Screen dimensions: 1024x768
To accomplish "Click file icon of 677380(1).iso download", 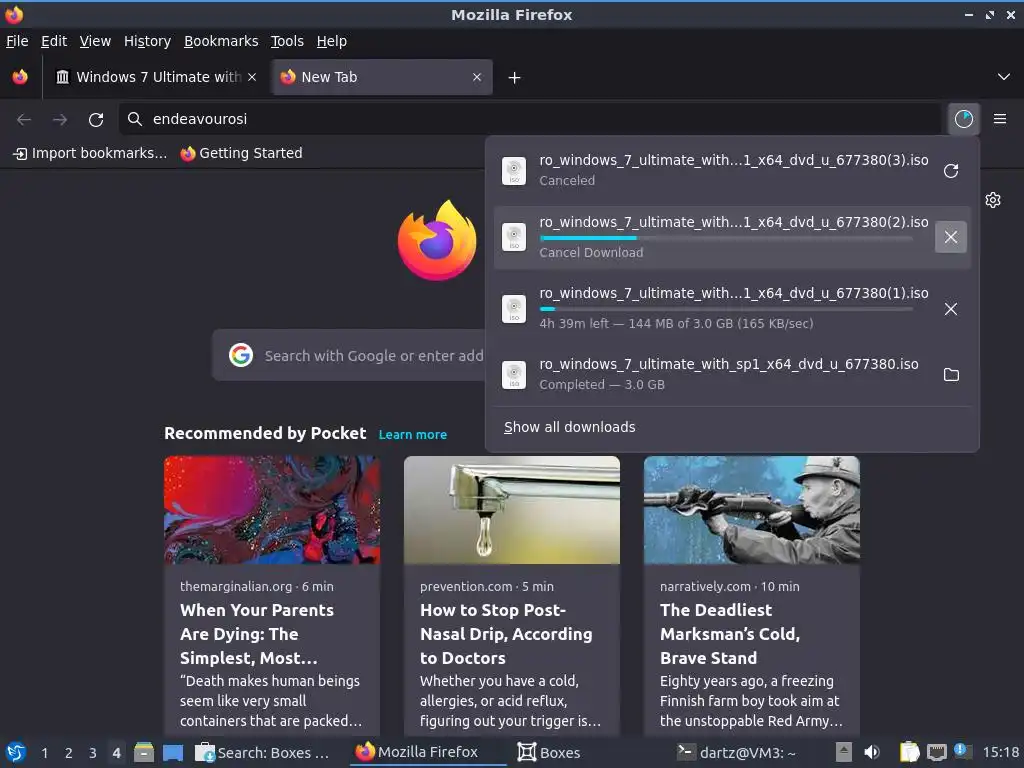I will [x=514, y=309].
